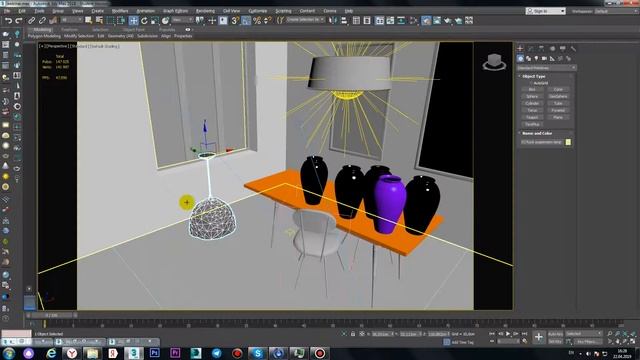Toggle the Spinner Snap button

pyautogui.click(x=267, y=20)
